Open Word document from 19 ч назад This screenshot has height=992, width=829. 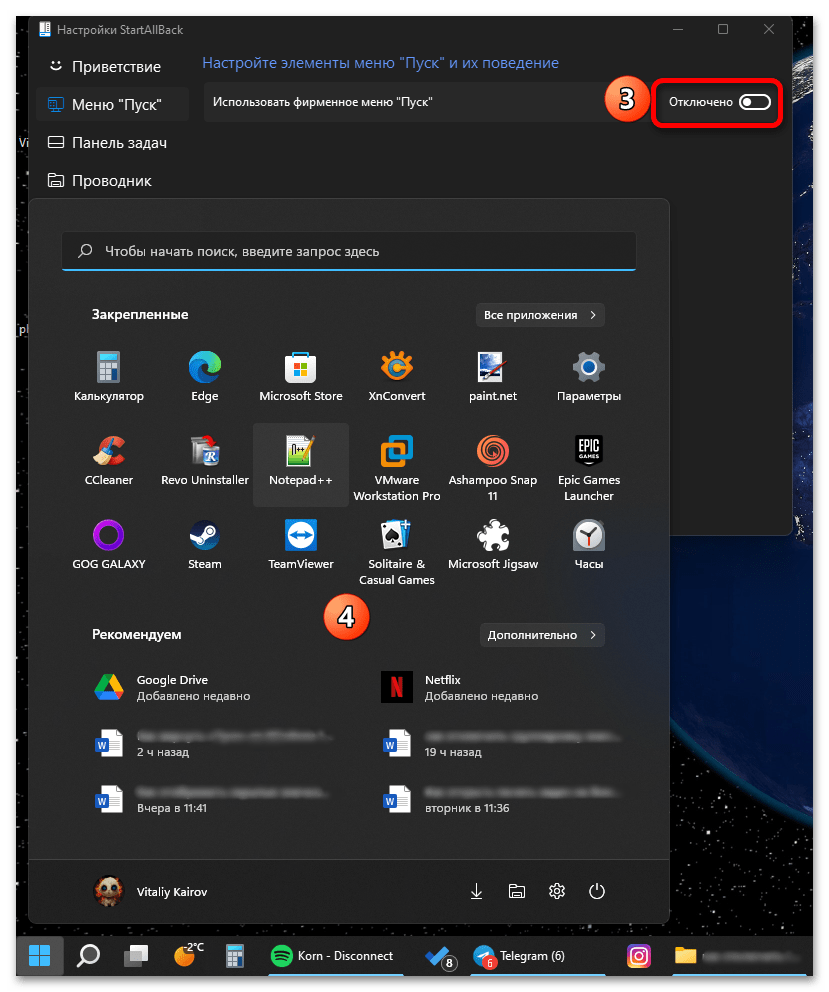500,743
